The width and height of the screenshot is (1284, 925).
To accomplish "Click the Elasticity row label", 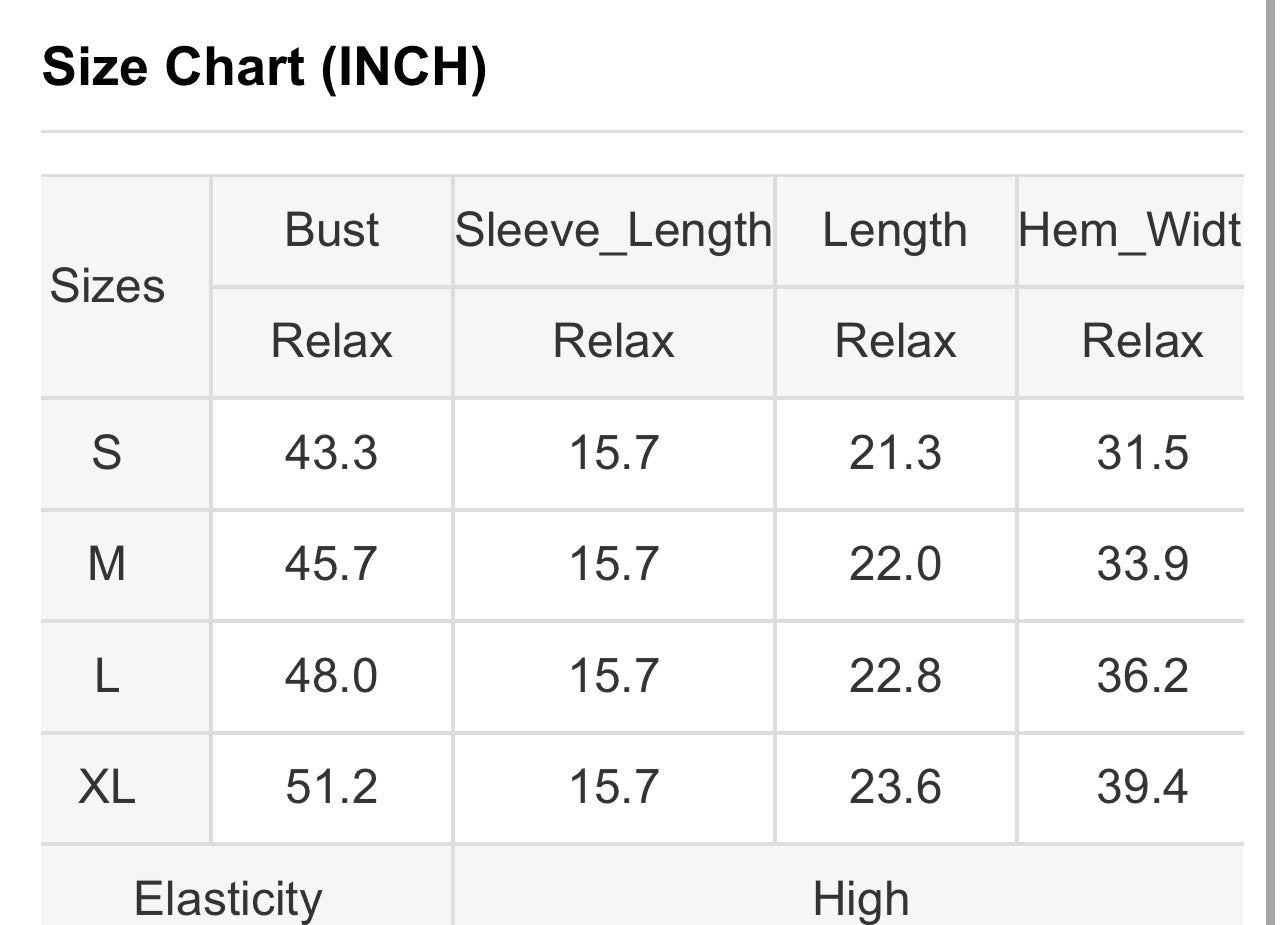I will tap(228, 897).
